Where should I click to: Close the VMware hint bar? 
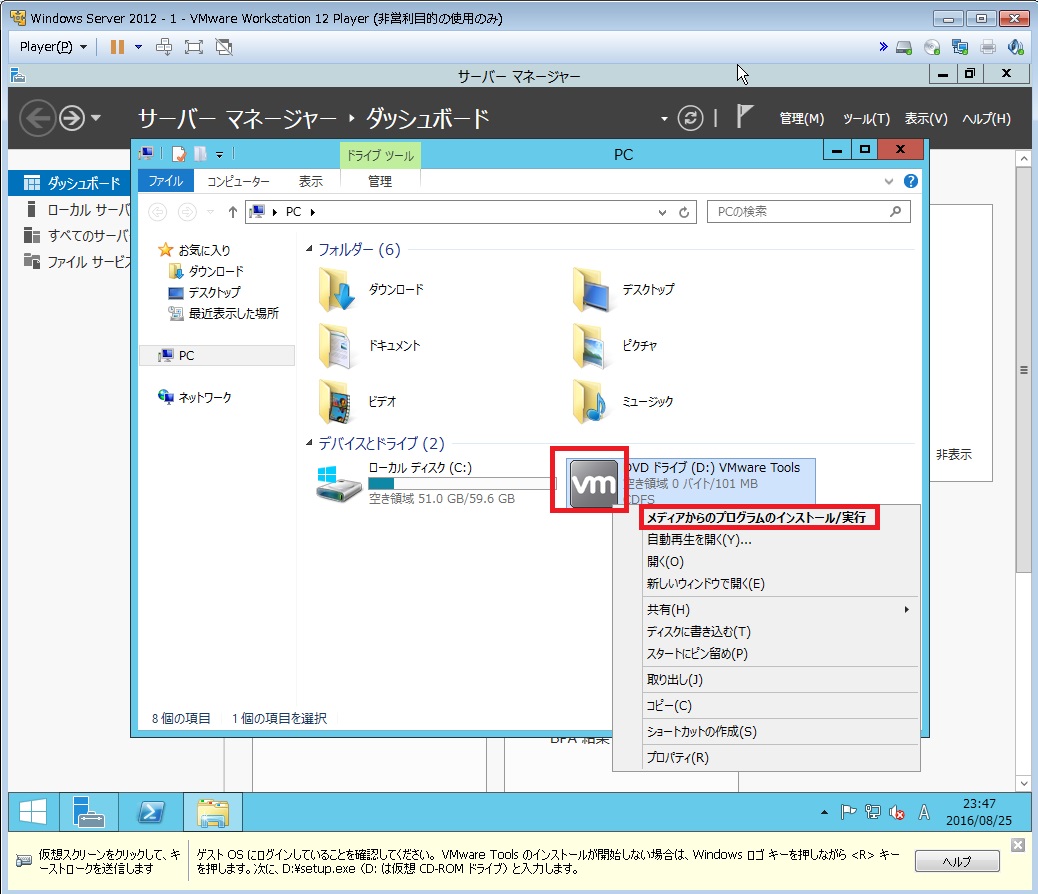coord(1018,845)
